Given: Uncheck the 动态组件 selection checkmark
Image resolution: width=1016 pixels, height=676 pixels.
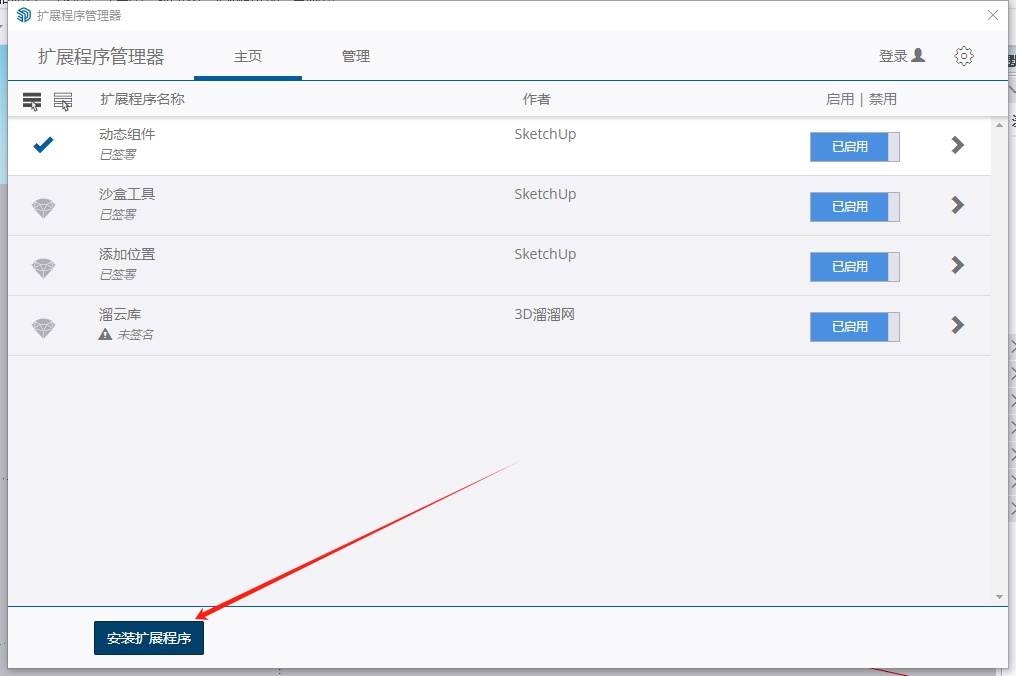Looking at the screenshot, I should tap(43, 146).
